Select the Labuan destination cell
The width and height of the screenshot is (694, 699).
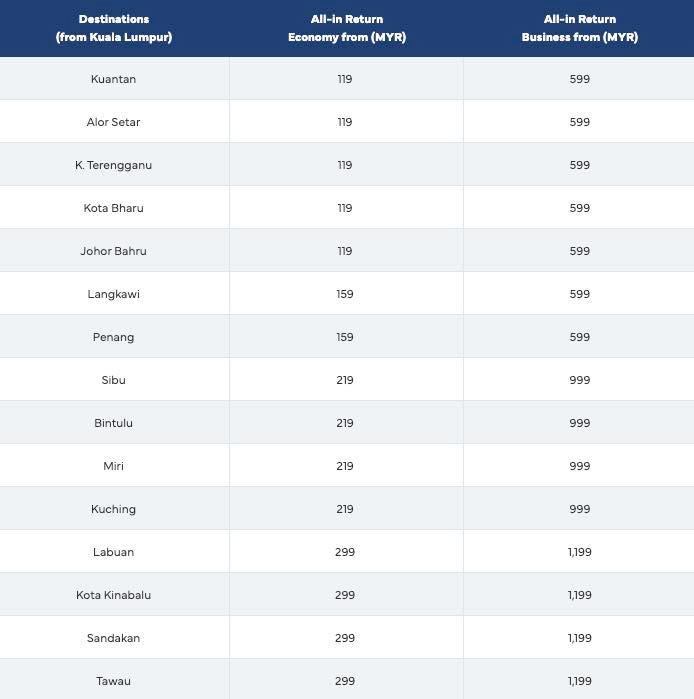pyautogui.click(x=113, y=552)
